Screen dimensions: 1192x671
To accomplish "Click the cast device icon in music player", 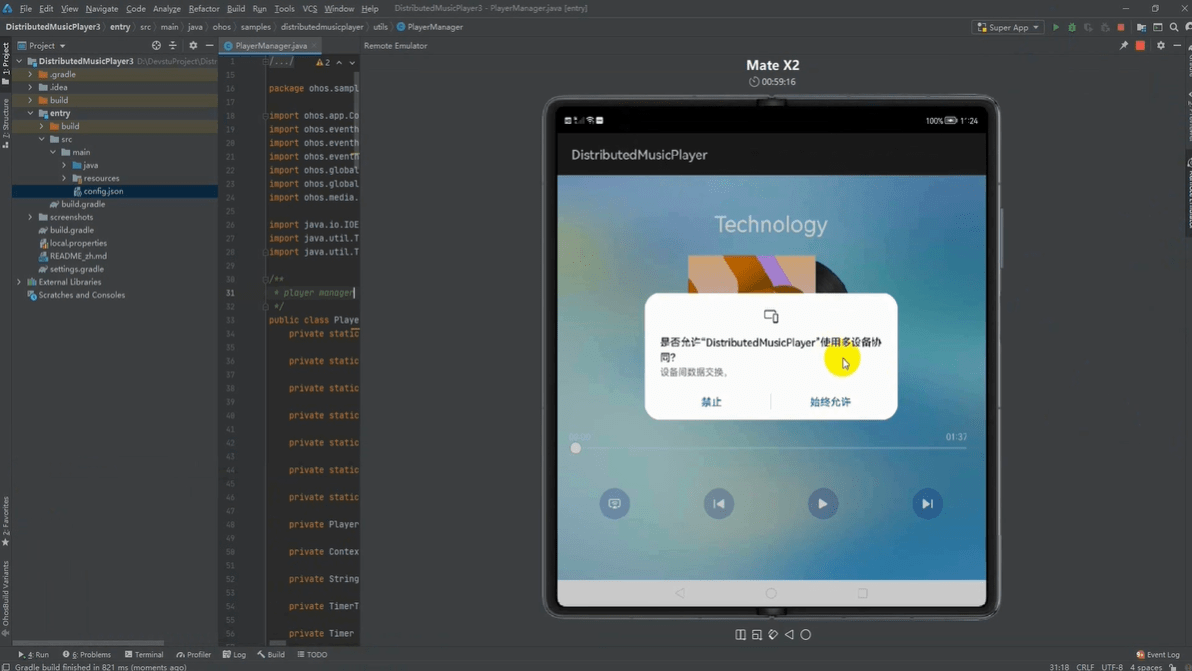I will 614,504.
